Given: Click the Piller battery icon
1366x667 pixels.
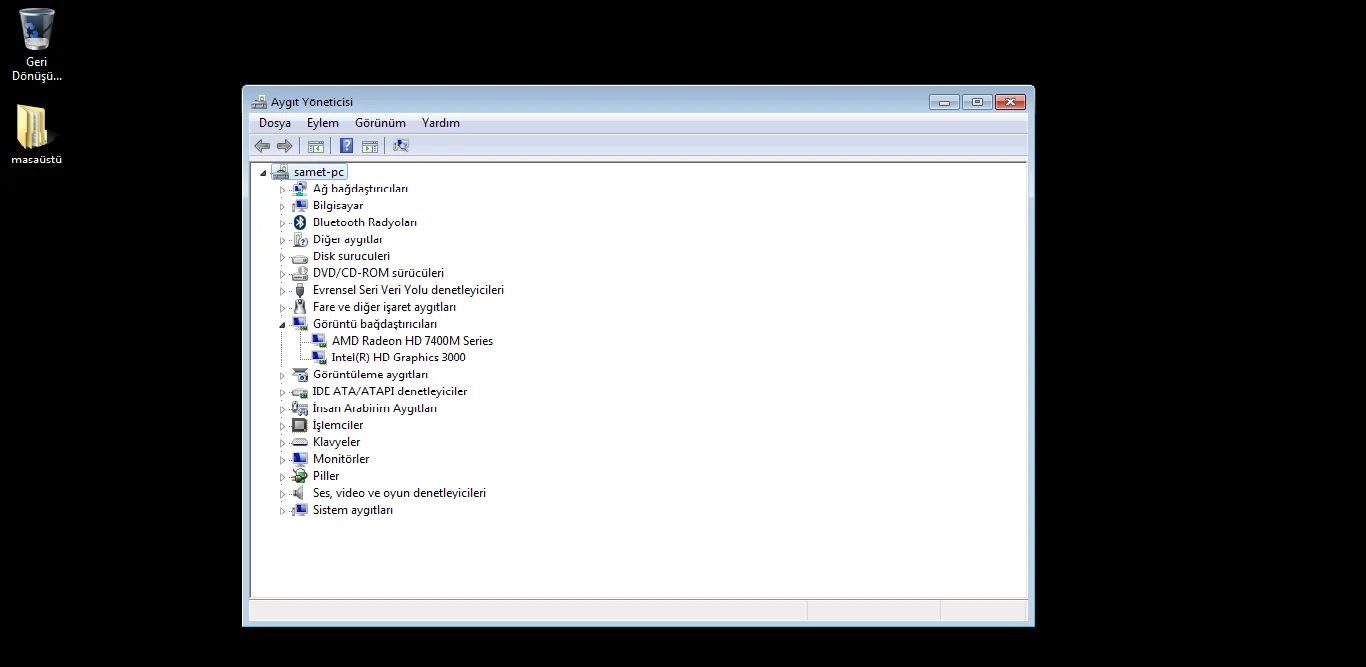Looking at the screenshot, I should 299,476.
